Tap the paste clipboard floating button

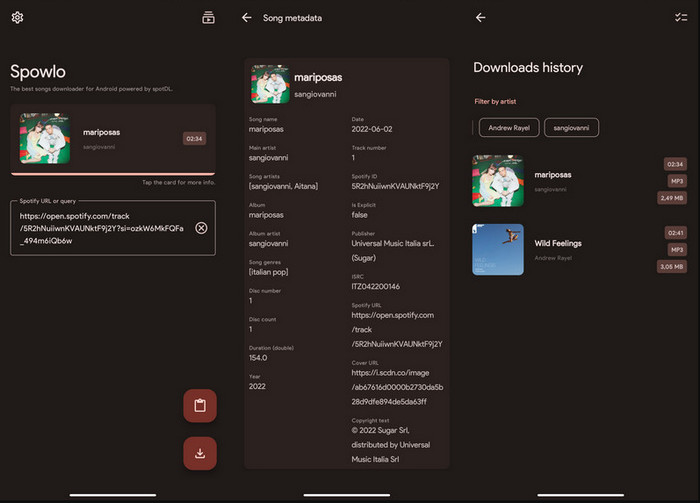pos(200,406)
